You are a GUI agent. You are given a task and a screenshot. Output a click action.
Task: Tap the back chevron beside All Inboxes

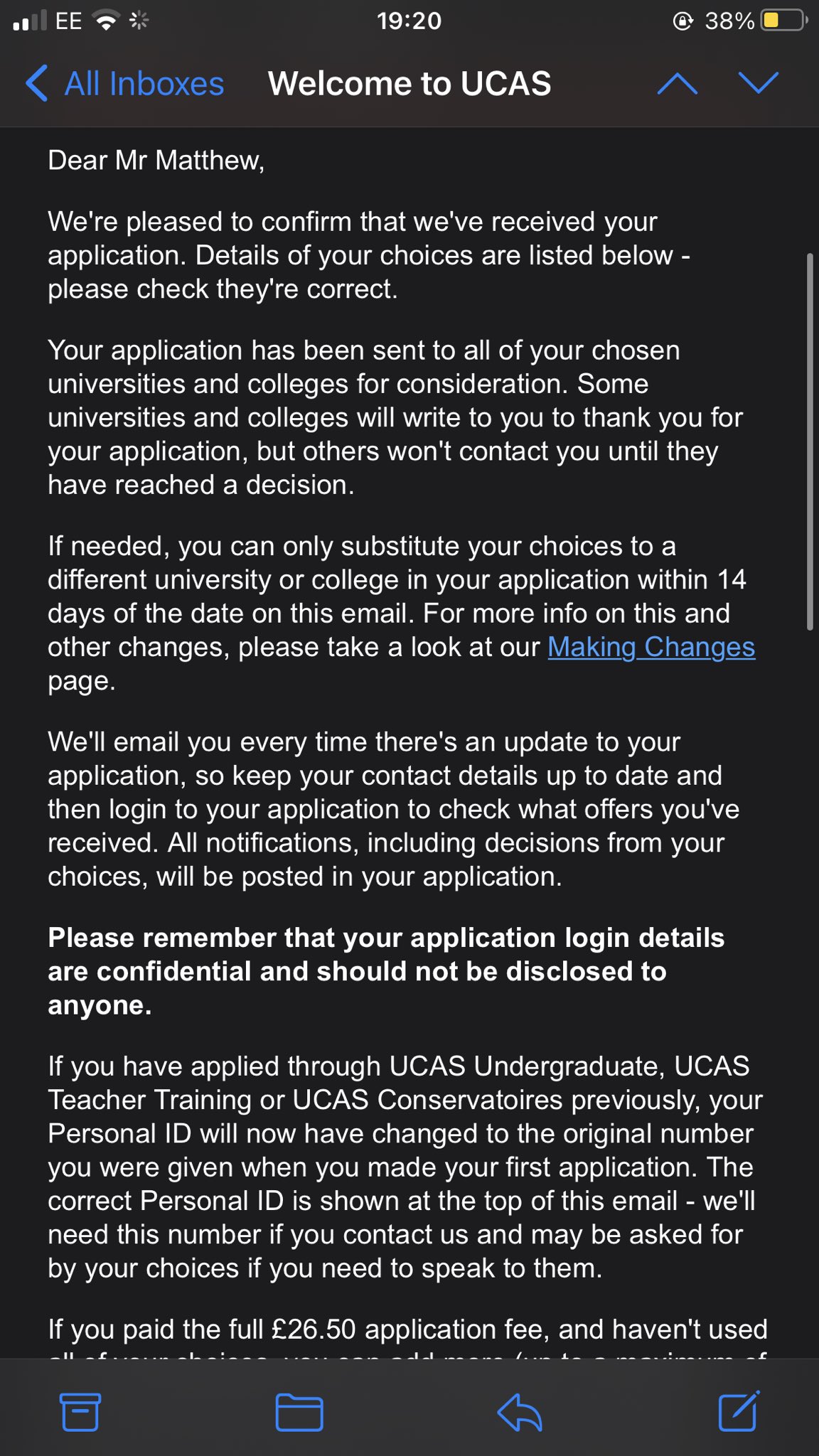coord(37,84)
